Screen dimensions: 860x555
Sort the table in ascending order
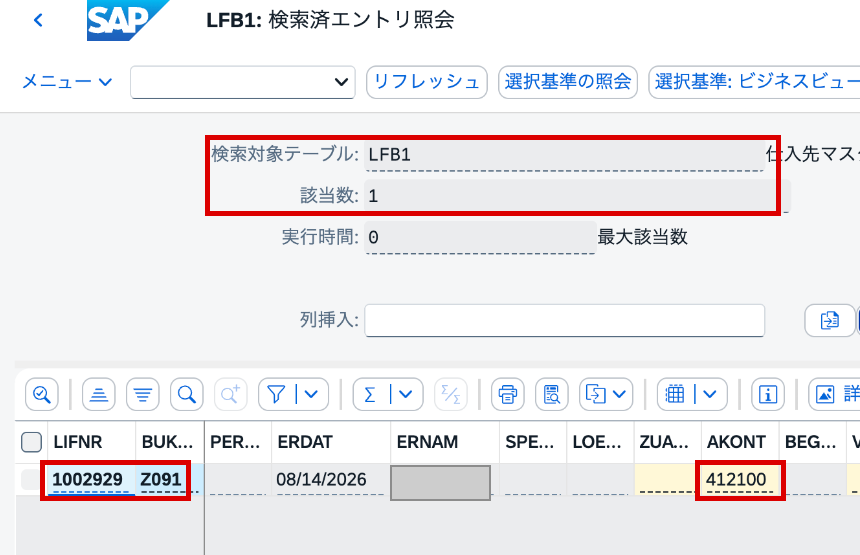click(x=99, y=394)
